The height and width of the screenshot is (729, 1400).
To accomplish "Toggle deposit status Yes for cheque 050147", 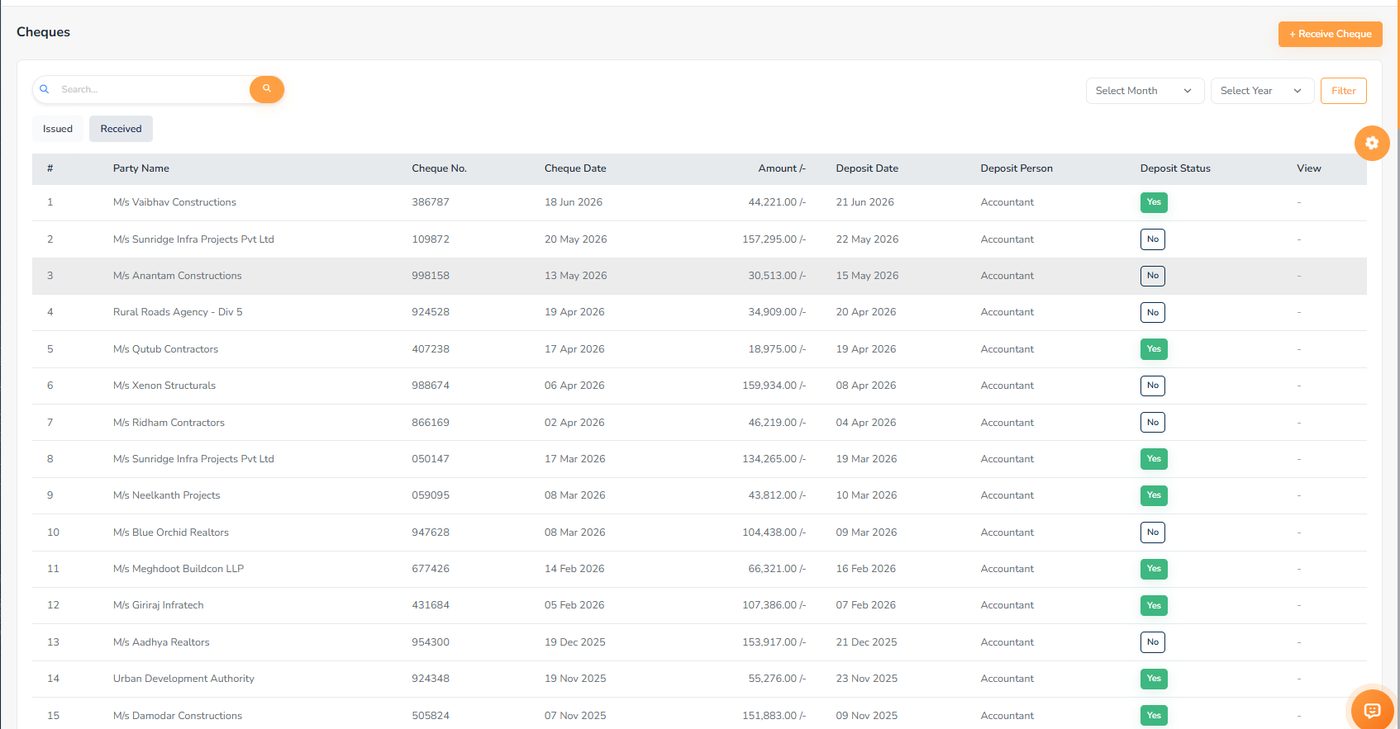I will click(1154, 459).
